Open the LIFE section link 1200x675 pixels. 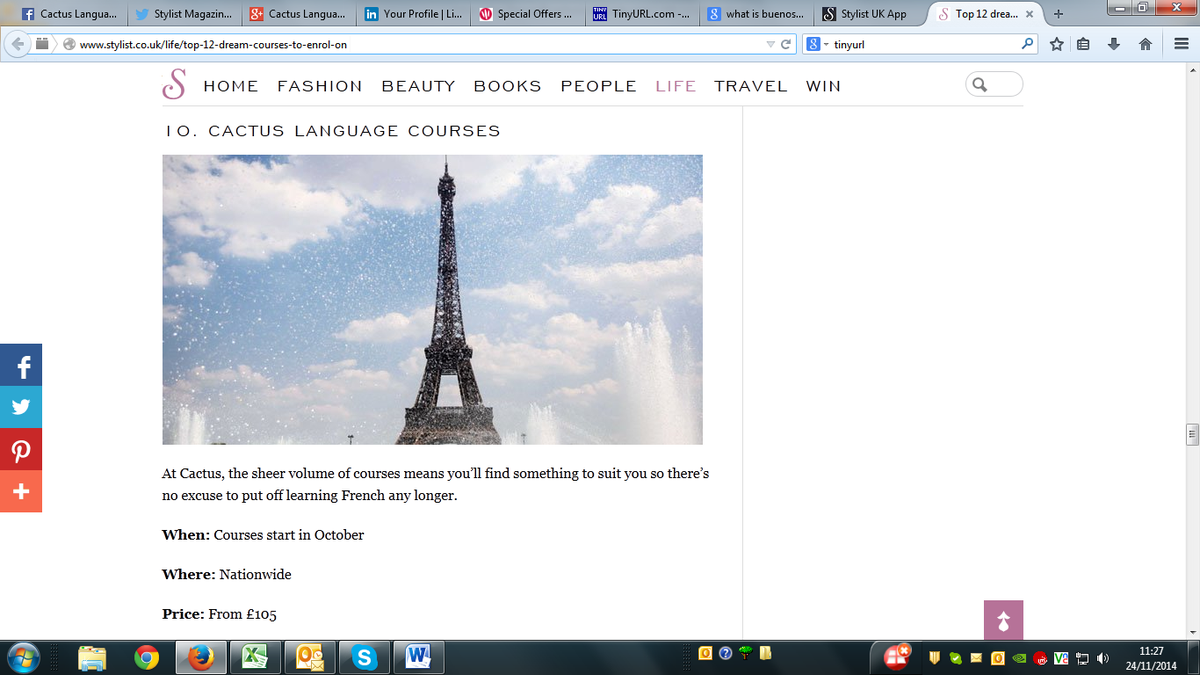coord(676,86)
